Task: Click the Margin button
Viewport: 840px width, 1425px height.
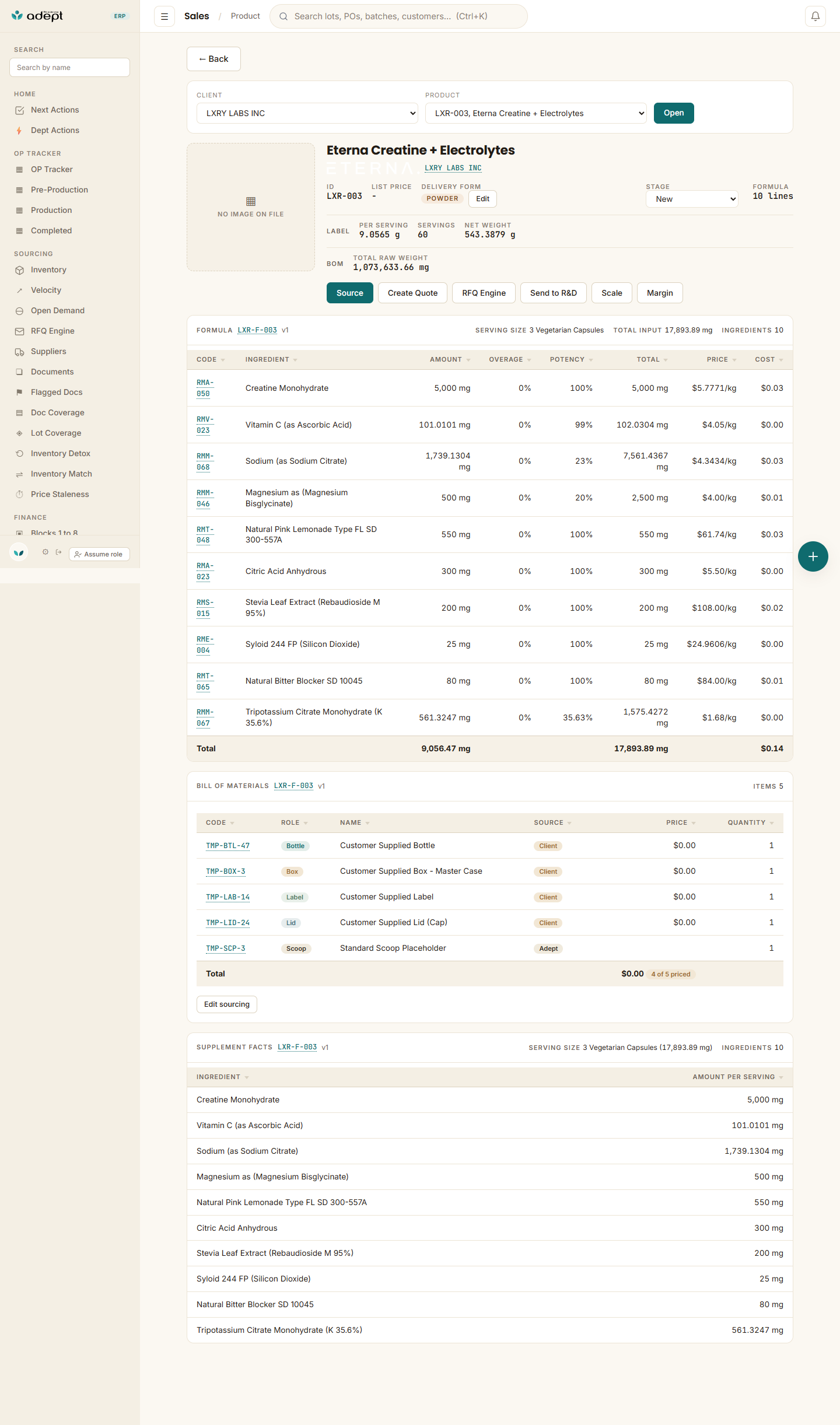Action: [660, 293]
